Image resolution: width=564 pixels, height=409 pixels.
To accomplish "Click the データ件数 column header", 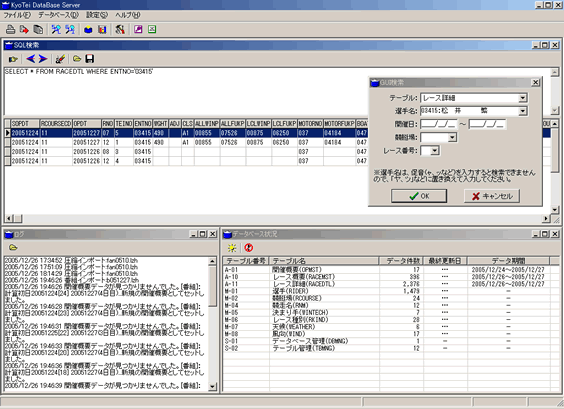I will [401, 261].
